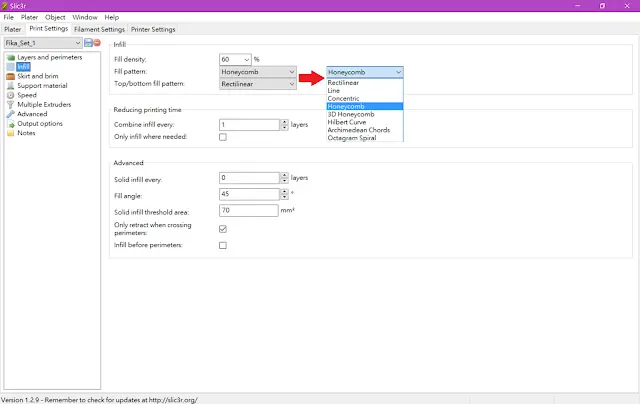640x404 pixels.
Task: Decrease Solid infill every spinner down
Action: pyautogui.click(x=284, y=181)
